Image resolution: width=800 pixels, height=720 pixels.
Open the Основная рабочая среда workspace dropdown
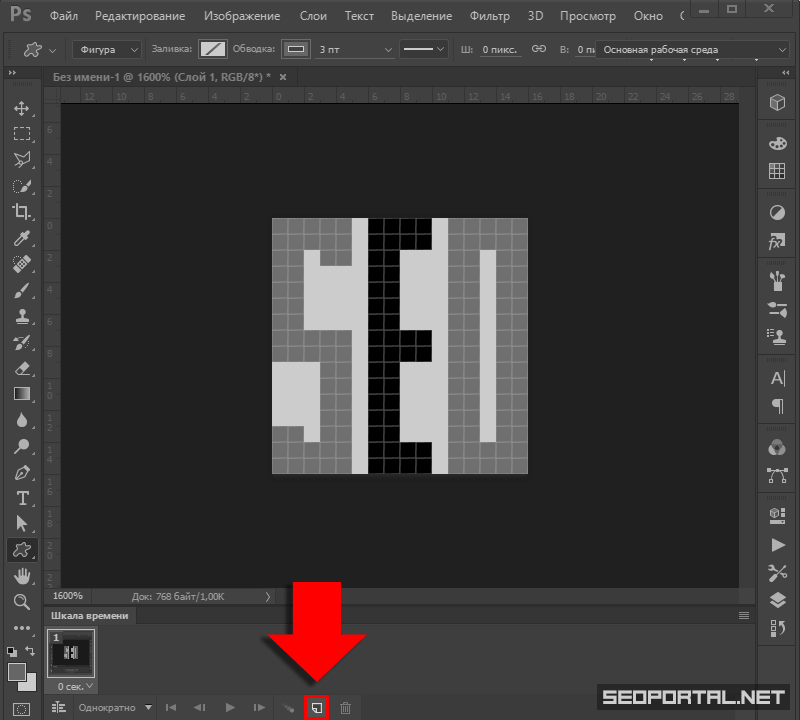tap(670, 49)
